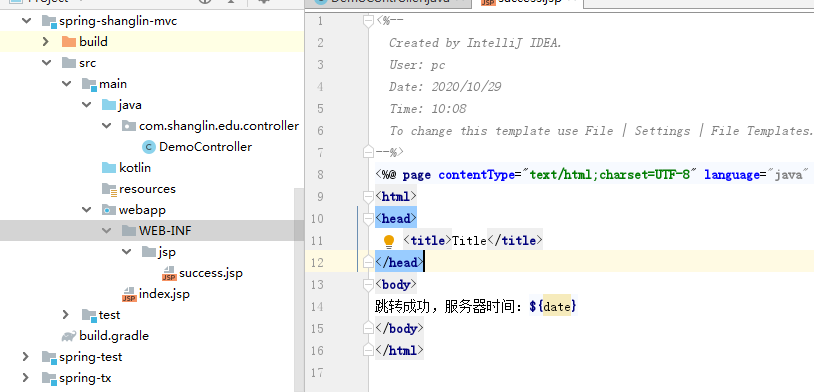814x392 pixels.
Task: Click the word 'Title' between title tags
Action: (x=469, y=241)
